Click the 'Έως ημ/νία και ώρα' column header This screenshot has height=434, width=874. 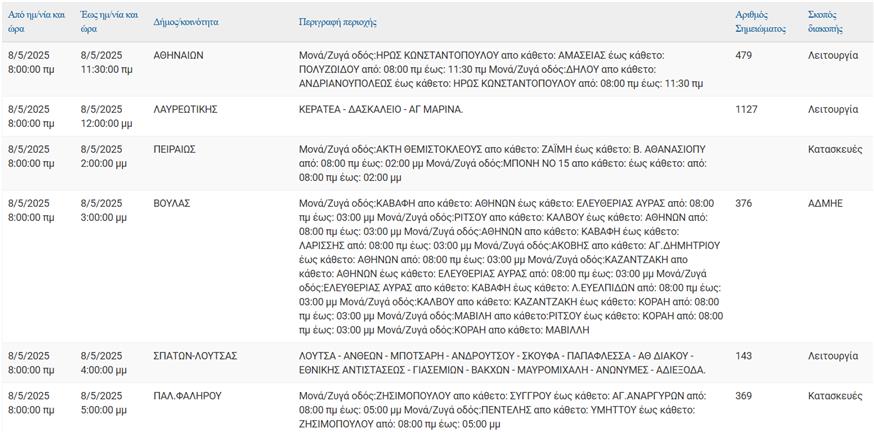[103, 21]
